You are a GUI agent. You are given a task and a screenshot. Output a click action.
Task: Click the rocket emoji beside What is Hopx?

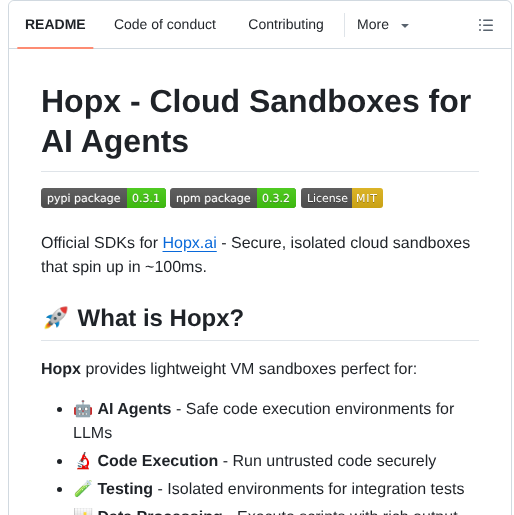click(x=56, y=317)
